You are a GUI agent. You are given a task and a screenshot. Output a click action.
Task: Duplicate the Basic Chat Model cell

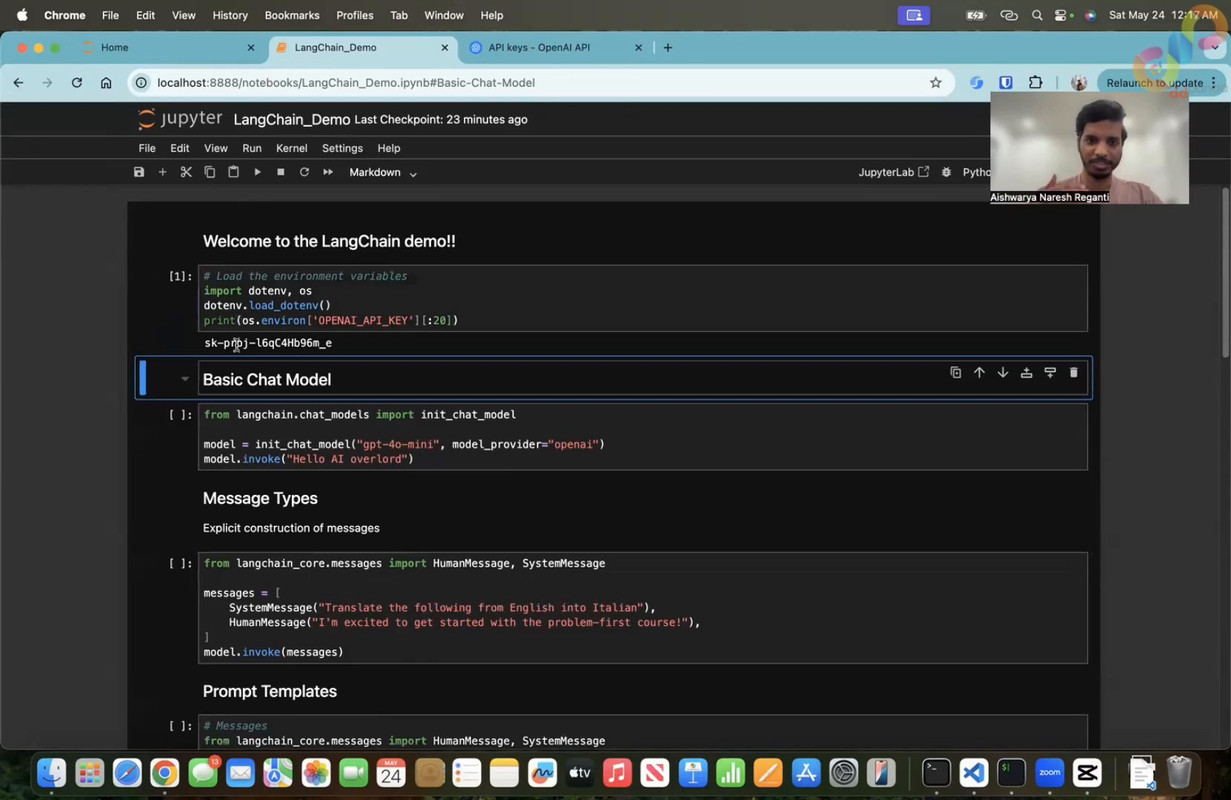[956, 373]
